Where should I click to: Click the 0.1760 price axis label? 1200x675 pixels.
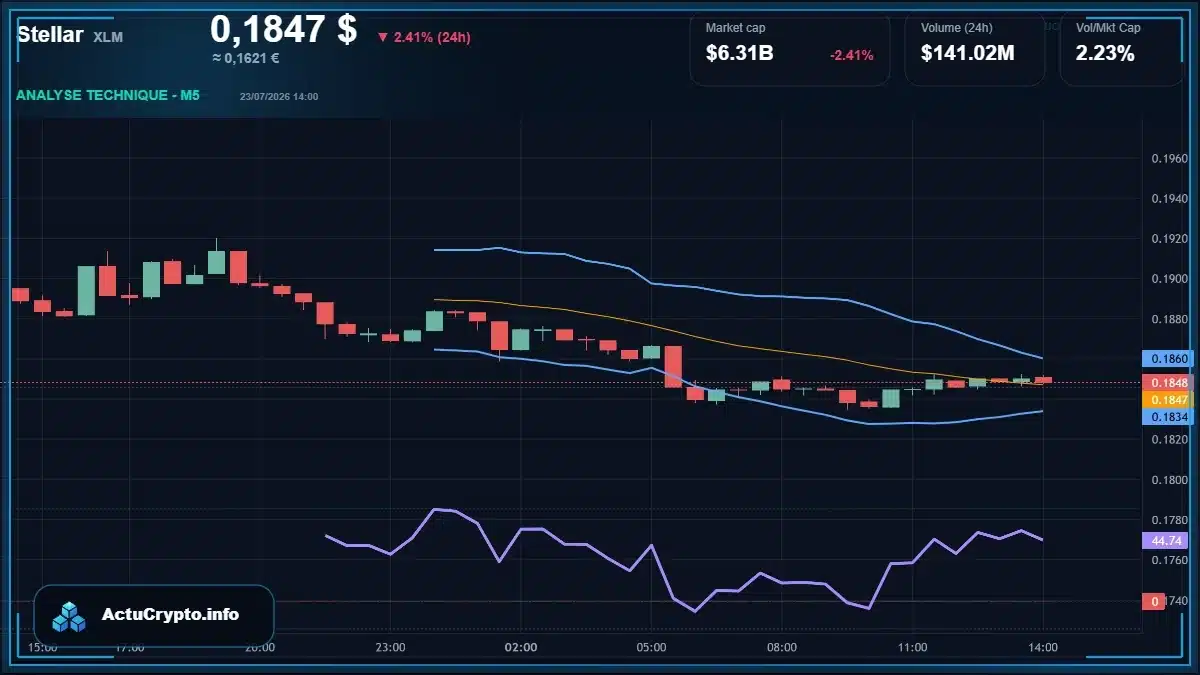[1169, 560]
